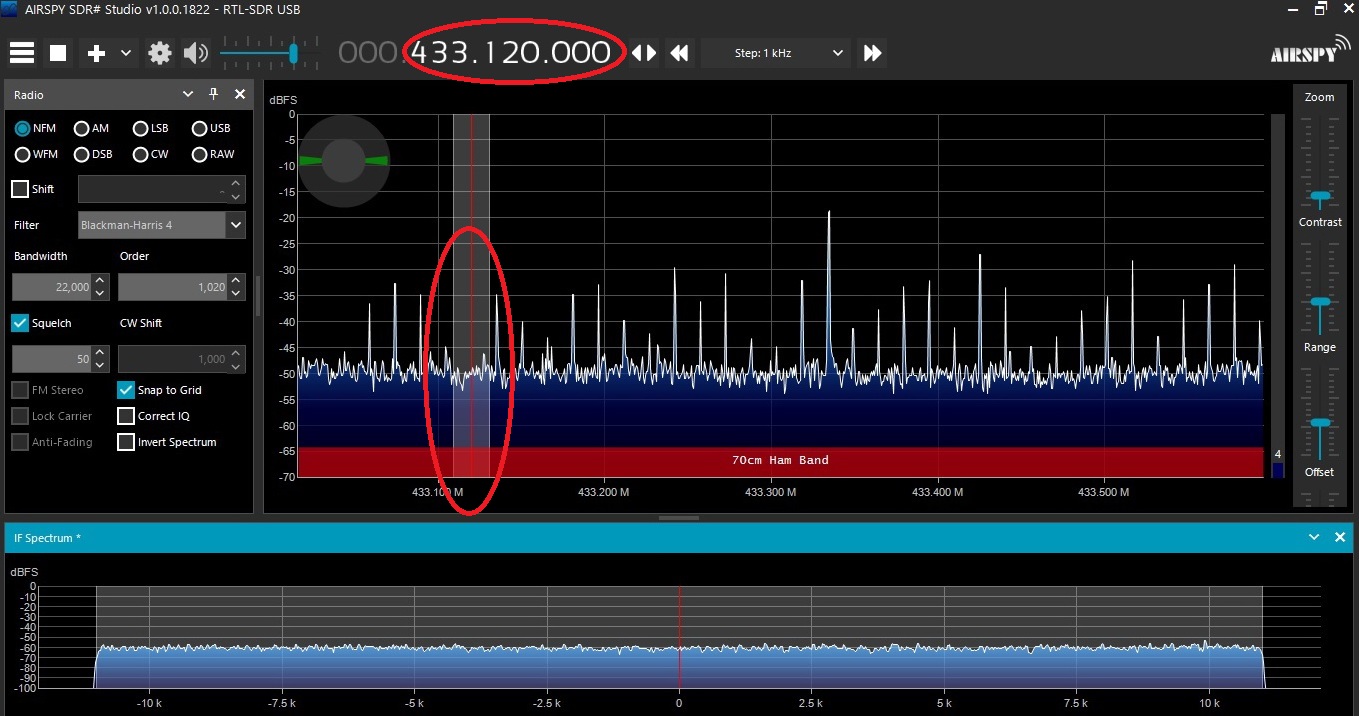Toggle the Lock Carrier checkbox
The height and width of the screenshot is (716, 1359).
coord(20,416)
